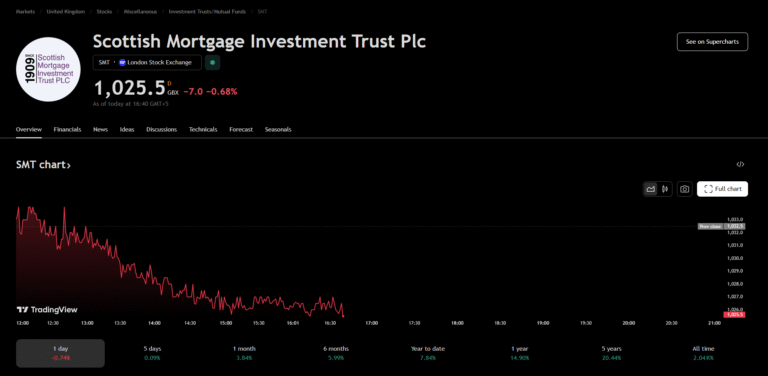Open Full chart
The image size is (768, 376).
pos(722,189)
